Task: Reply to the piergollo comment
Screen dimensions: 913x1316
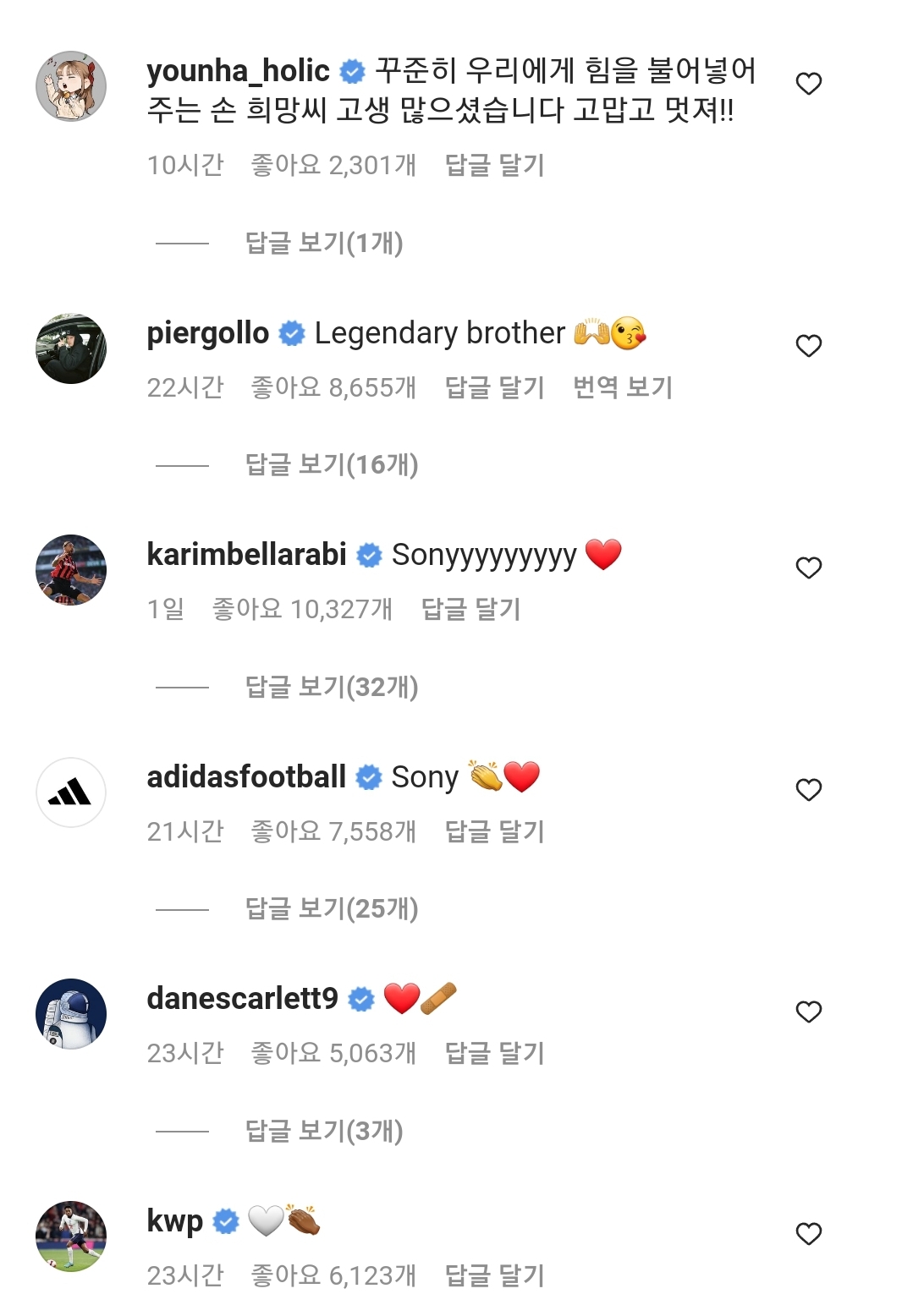Action: (494, 387)
